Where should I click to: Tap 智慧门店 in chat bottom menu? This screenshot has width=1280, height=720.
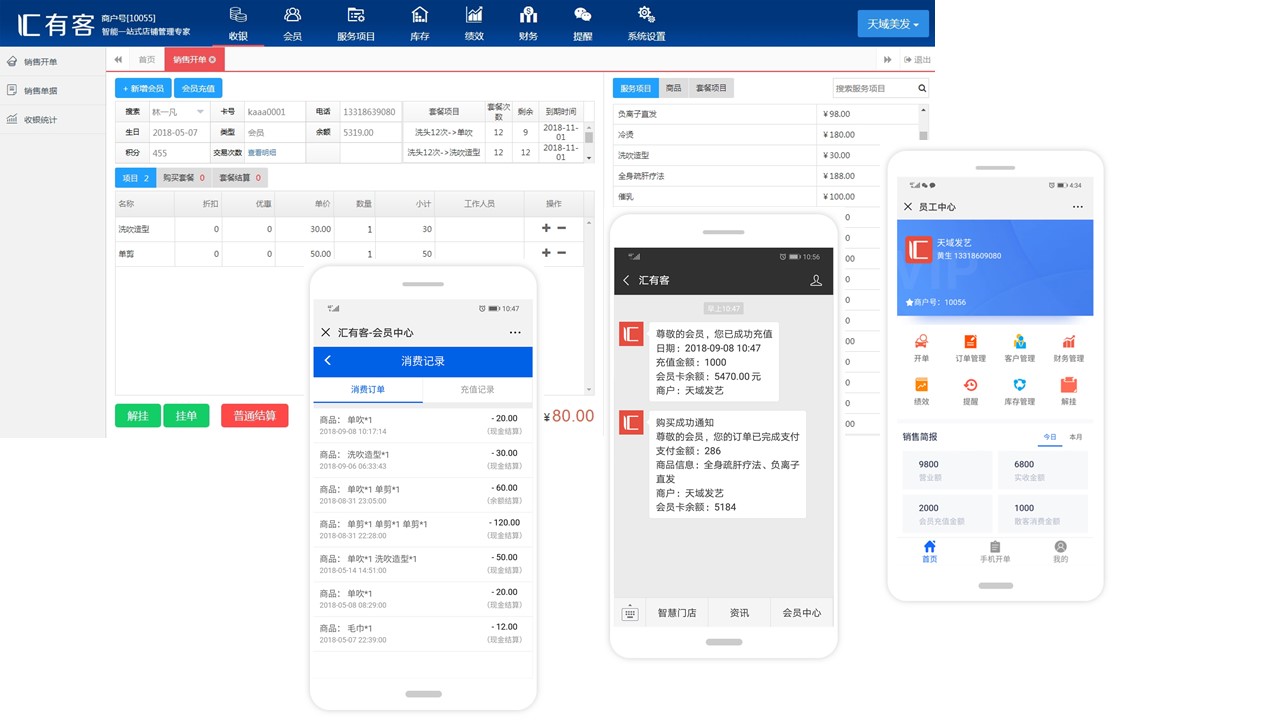pos(676,613)
